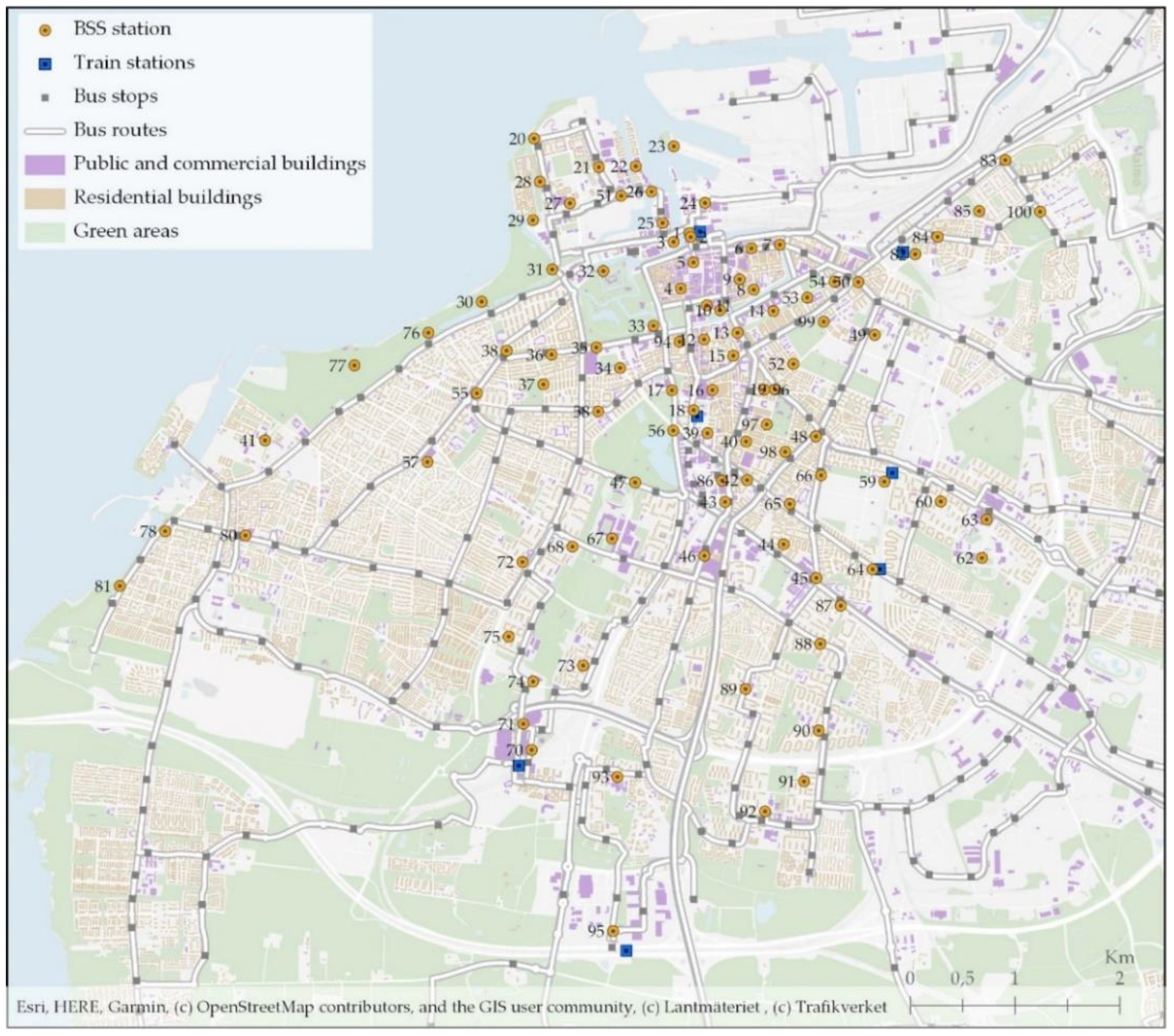This screenshot has height=1036, width=1174.
Task: Click BSS station marker 57
Action: tap(427, 462)
